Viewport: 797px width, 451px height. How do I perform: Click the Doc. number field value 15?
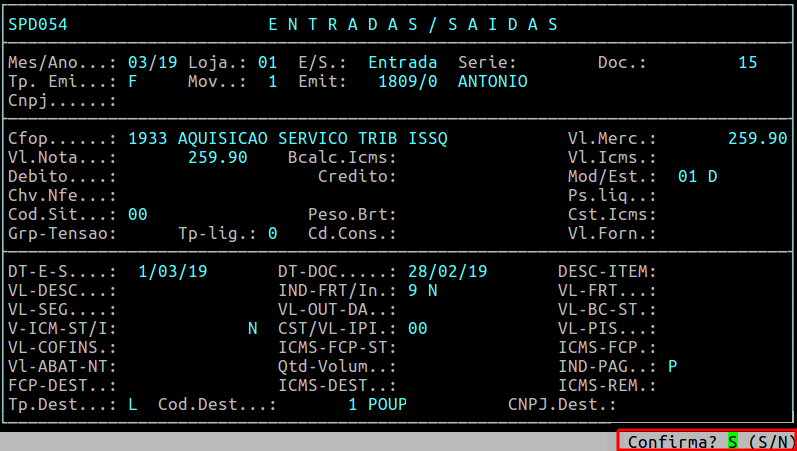(747, 62)
